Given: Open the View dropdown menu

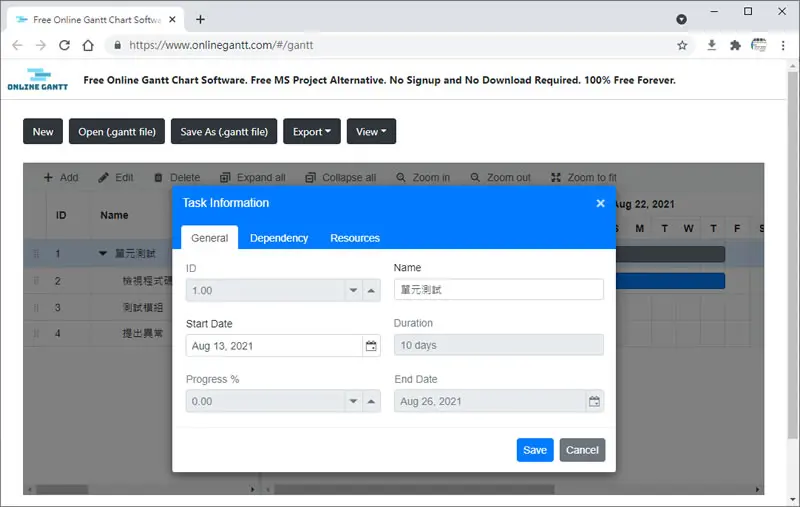Looking at the screenshot, I should tap(371, 132).
